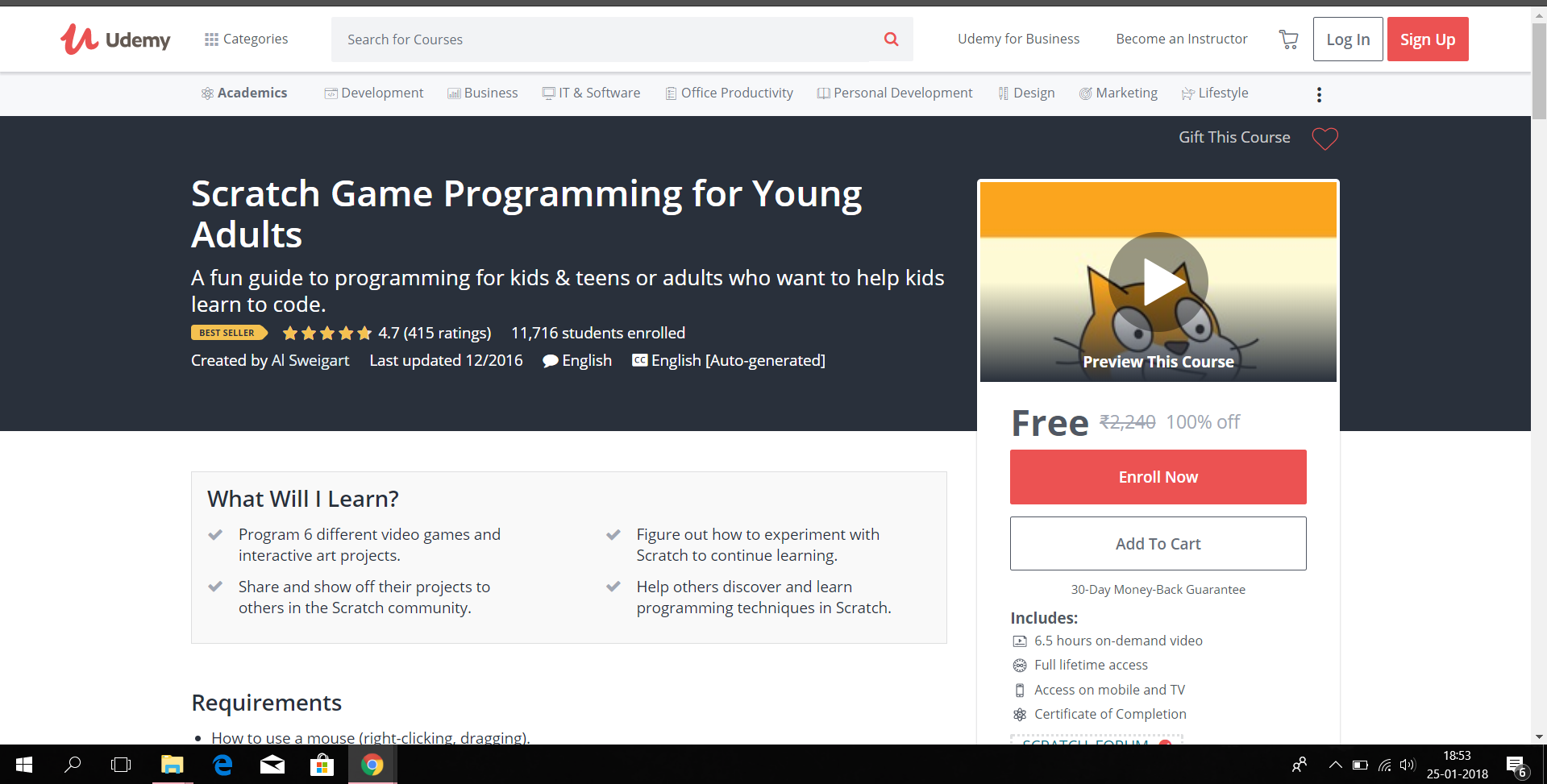1547x784 pixels.
Task: Click the '11,716 students enrolled' text
Action: click(598, 334)
